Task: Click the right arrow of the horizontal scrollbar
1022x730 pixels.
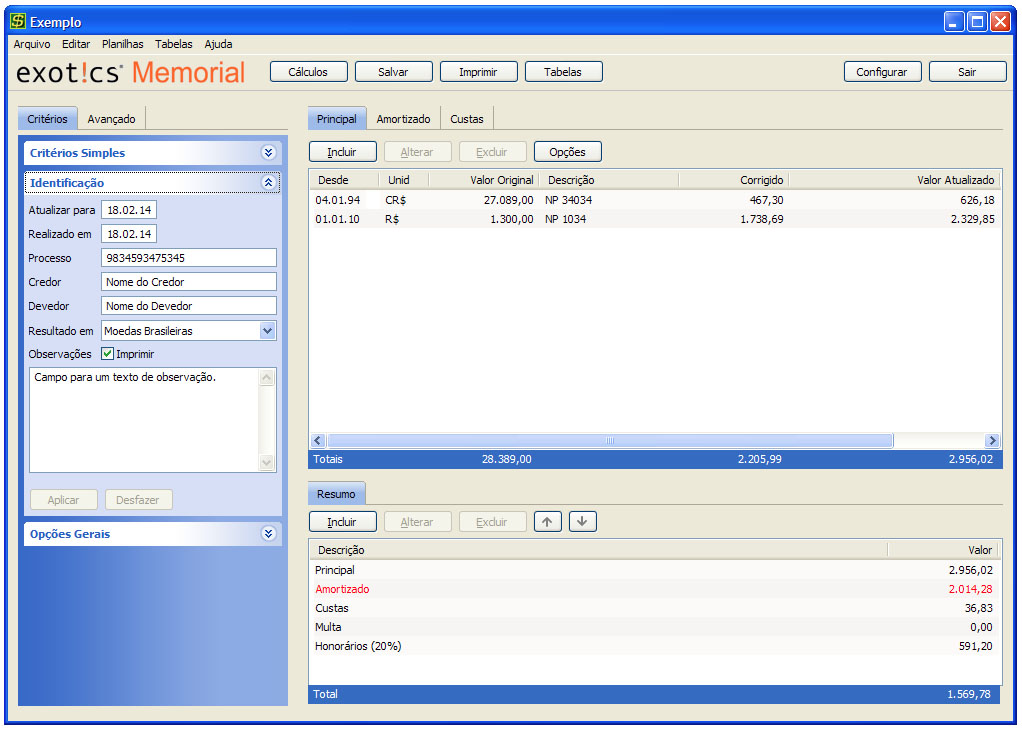Action: 992,441
